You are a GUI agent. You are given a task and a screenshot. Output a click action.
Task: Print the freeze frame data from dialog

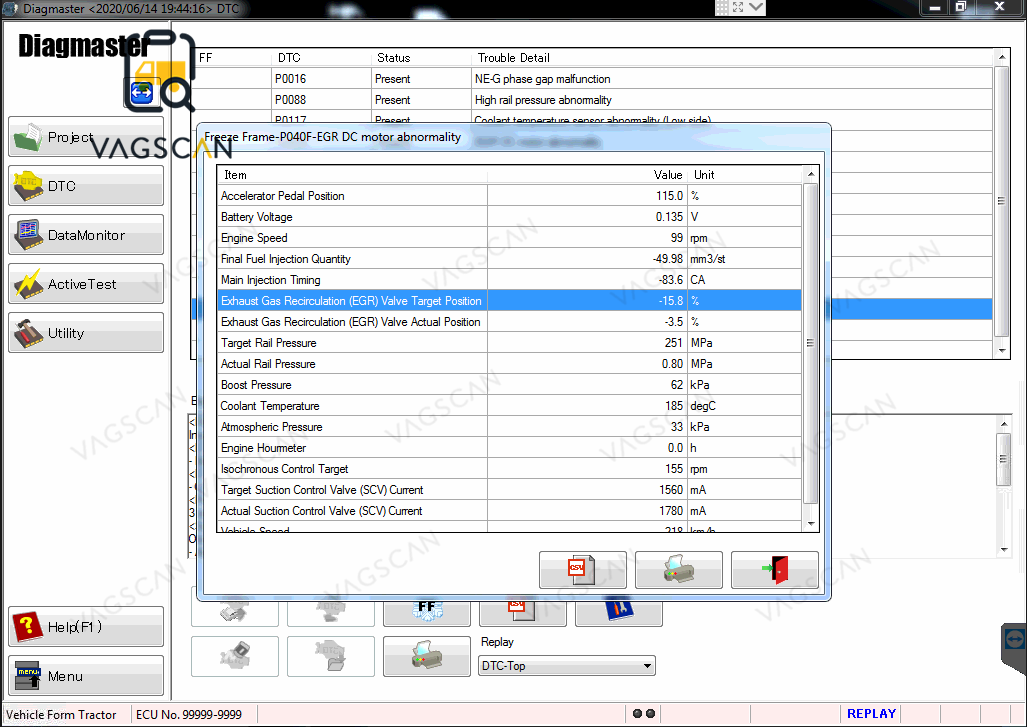point(678,569)
